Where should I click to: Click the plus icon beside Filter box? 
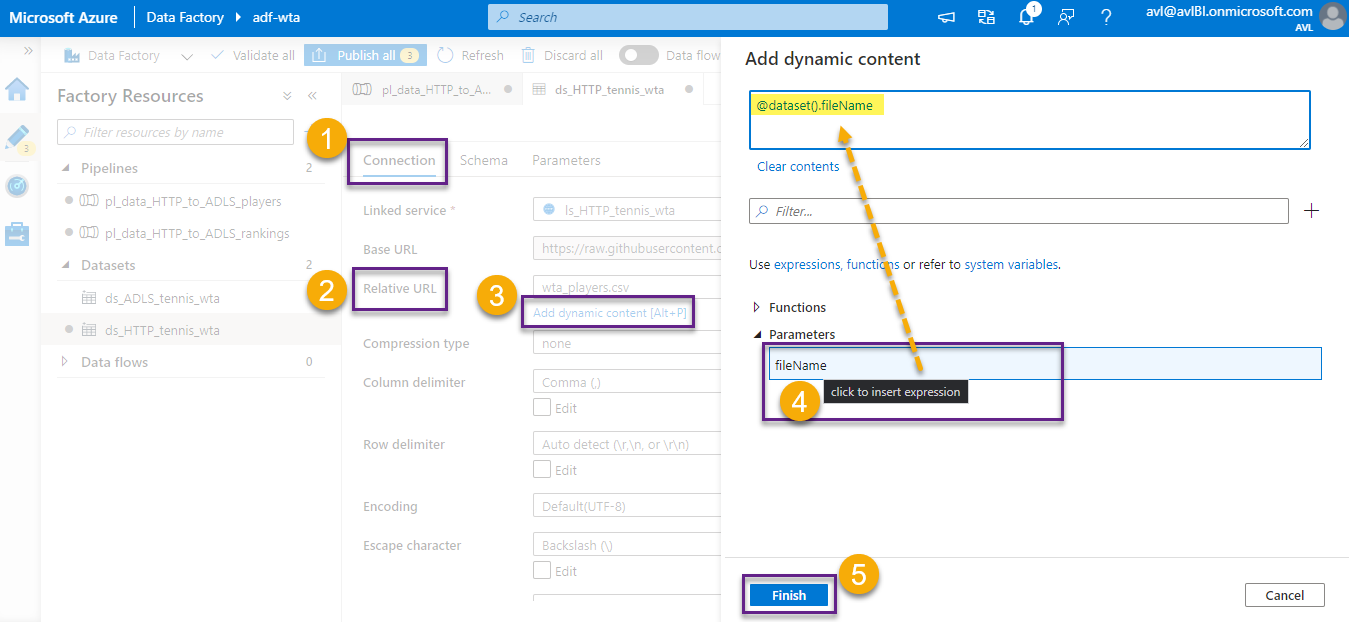click(x=1312, y=211)
